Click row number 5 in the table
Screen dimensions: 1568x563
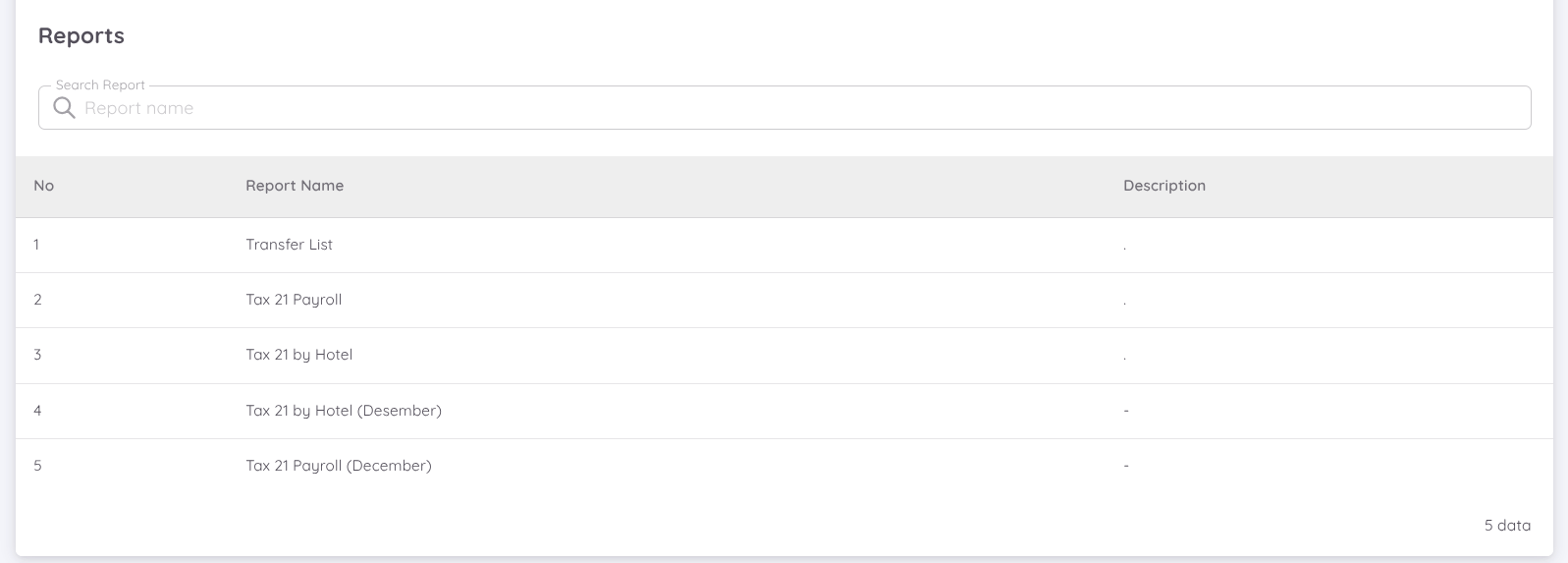(x=37, y=466)
